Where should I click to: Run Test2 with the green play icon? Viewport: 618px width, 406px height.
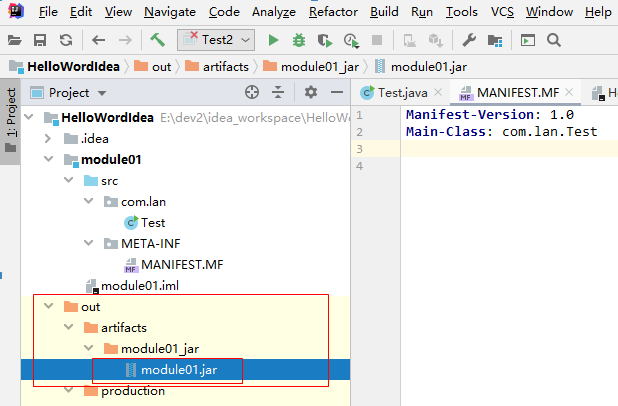(x=273, y=40)
